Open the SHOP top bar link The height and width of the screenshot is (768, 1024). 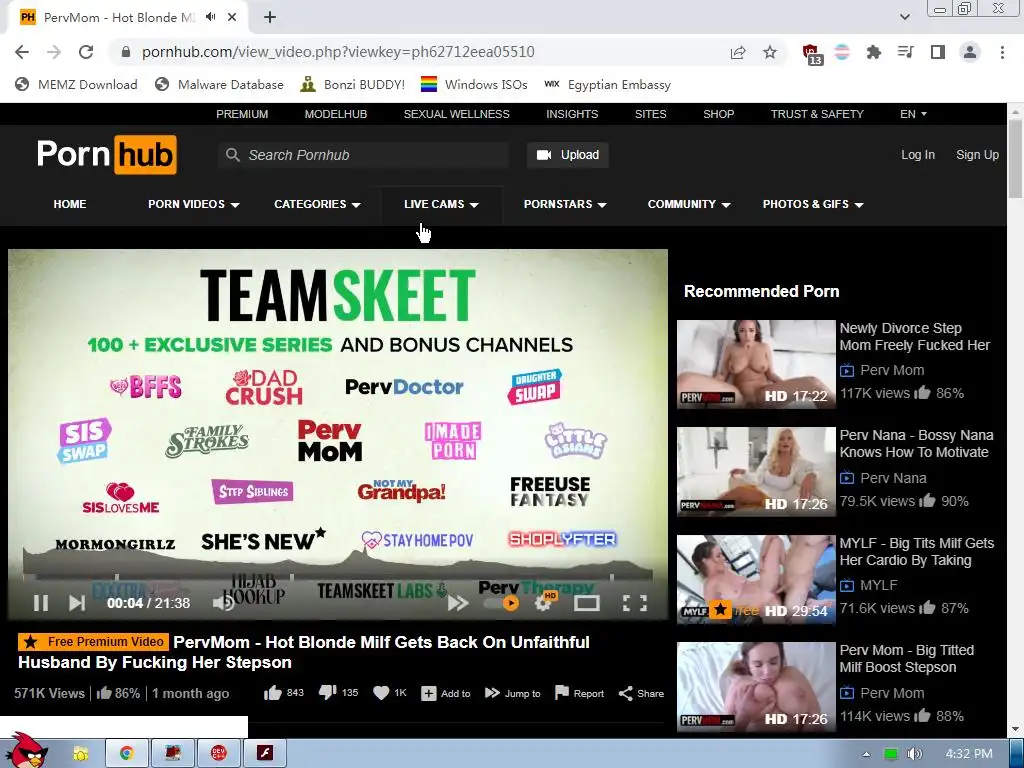click(718, 114)
